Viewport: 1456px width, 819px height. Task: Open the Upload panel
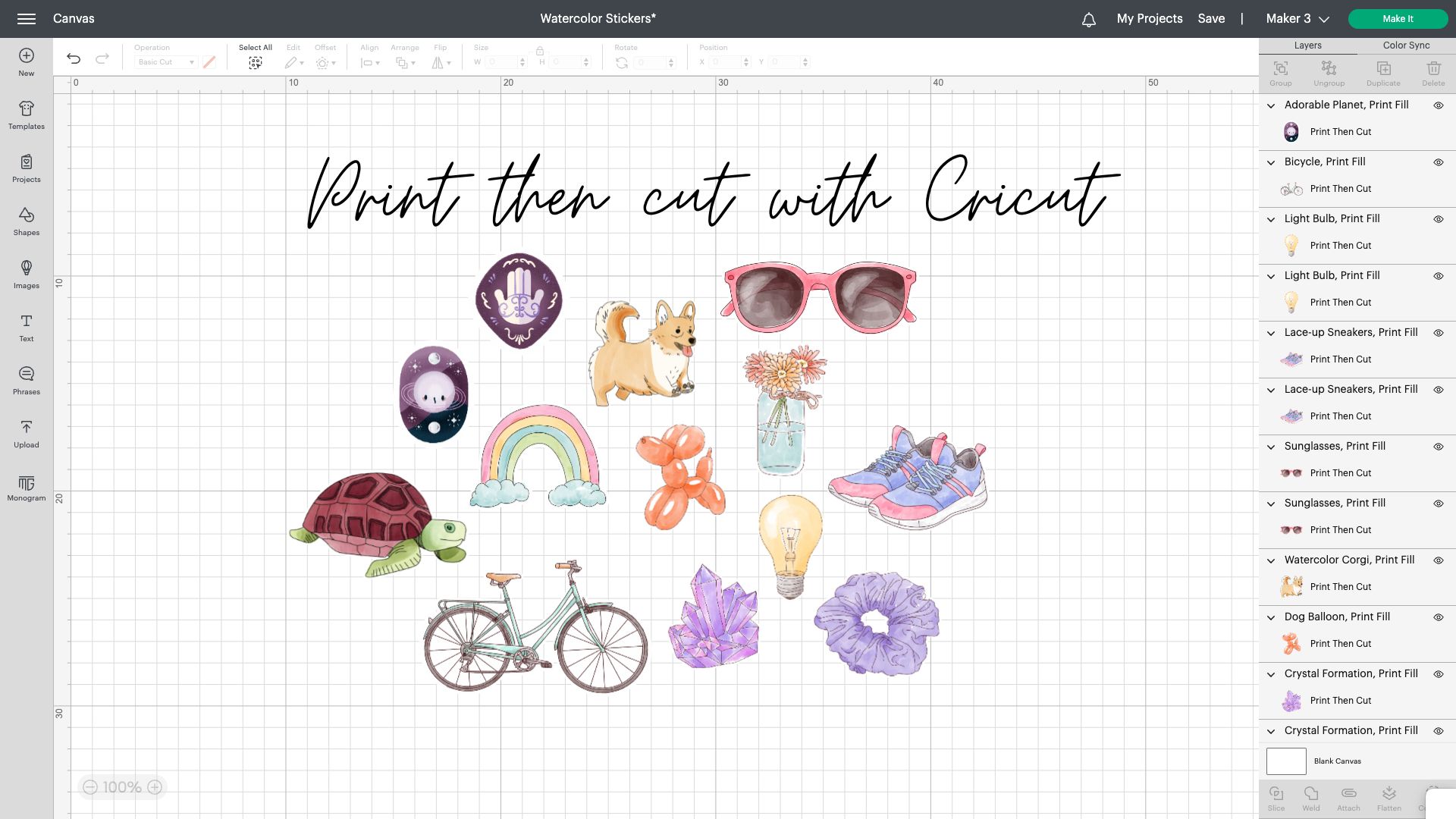pyautogui.click(x=27, y=434)
